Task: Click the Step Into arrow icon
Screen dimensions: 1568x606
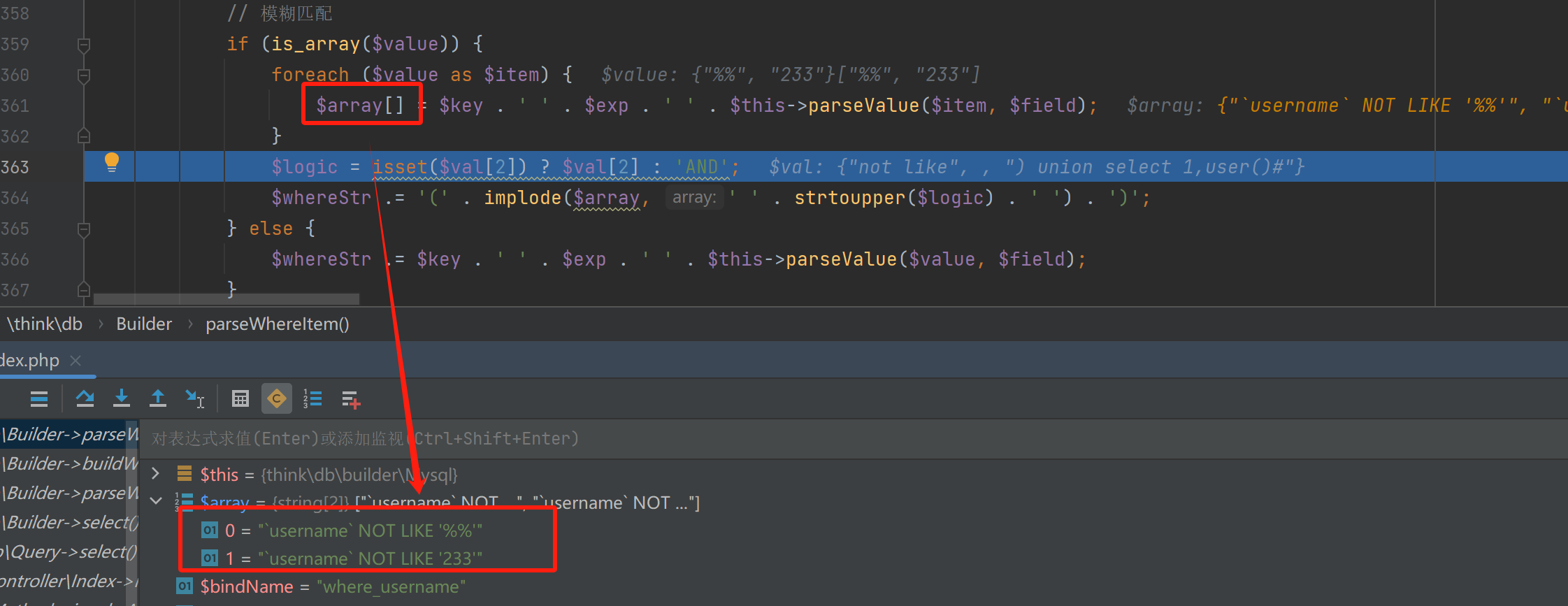Action: tap(122, 398)
